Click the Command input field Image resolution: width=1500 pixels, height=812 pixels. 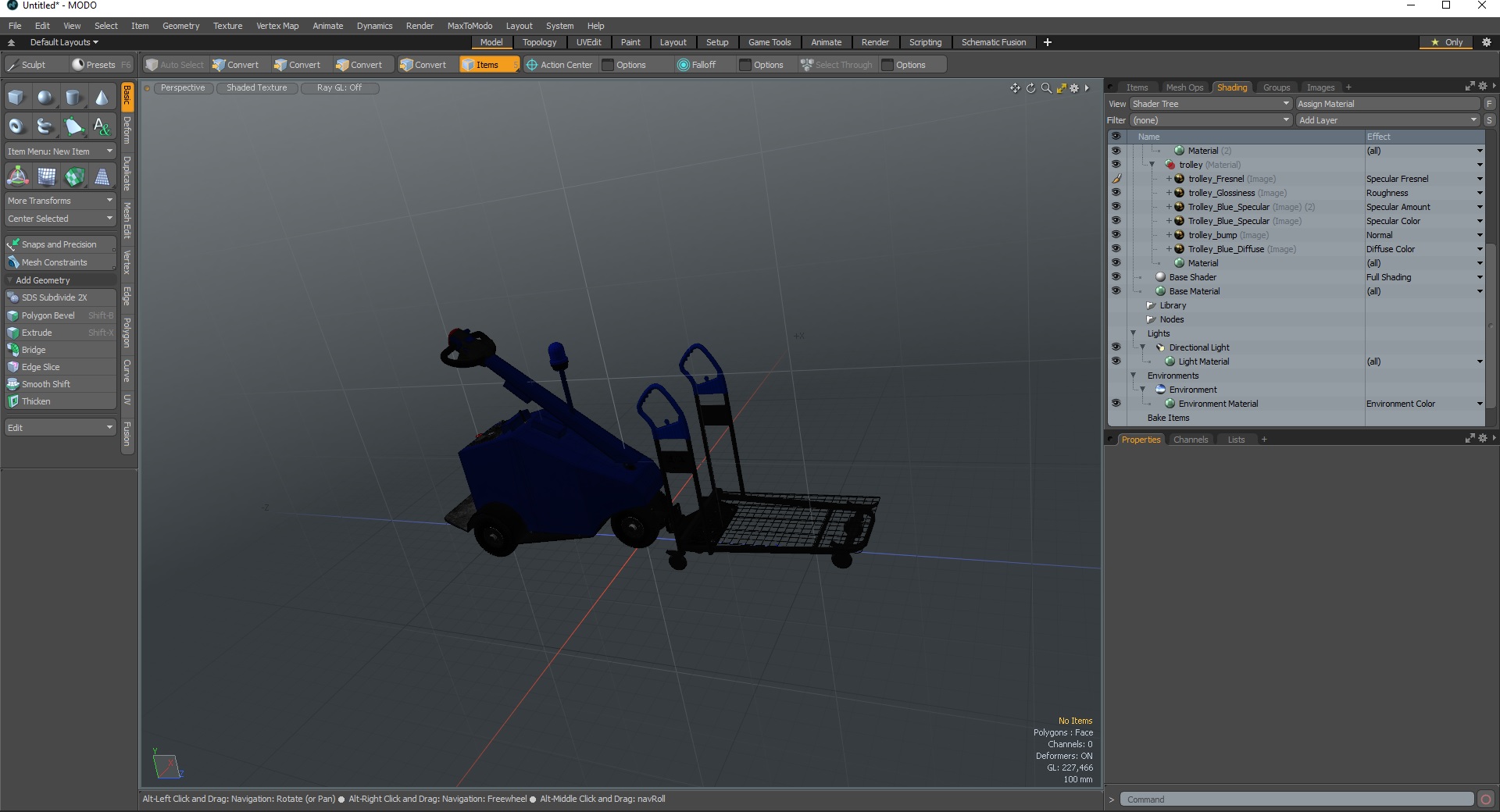1297,799
